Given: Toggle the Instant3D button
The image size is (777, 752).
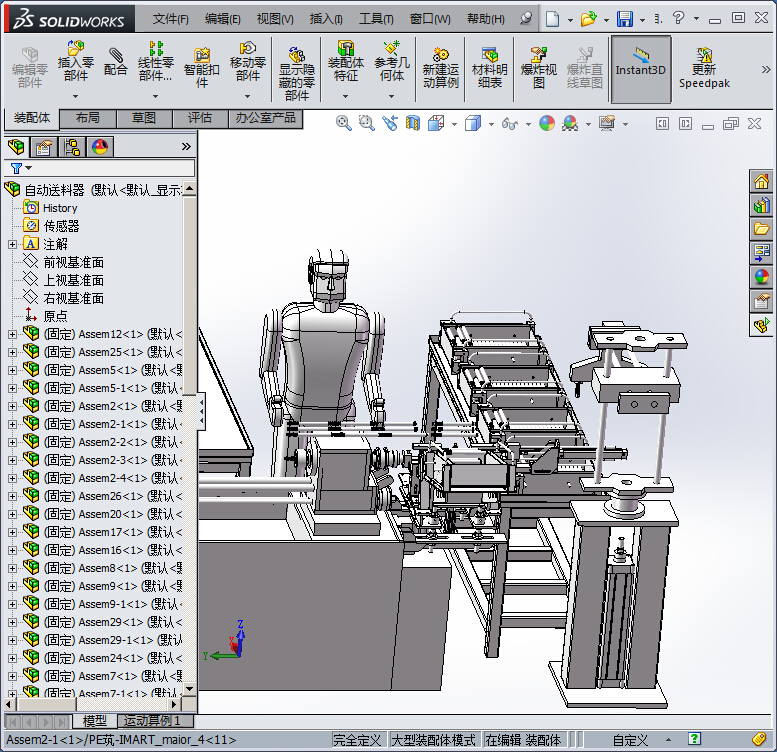Looking at the screenshot, I should (641, 69).
